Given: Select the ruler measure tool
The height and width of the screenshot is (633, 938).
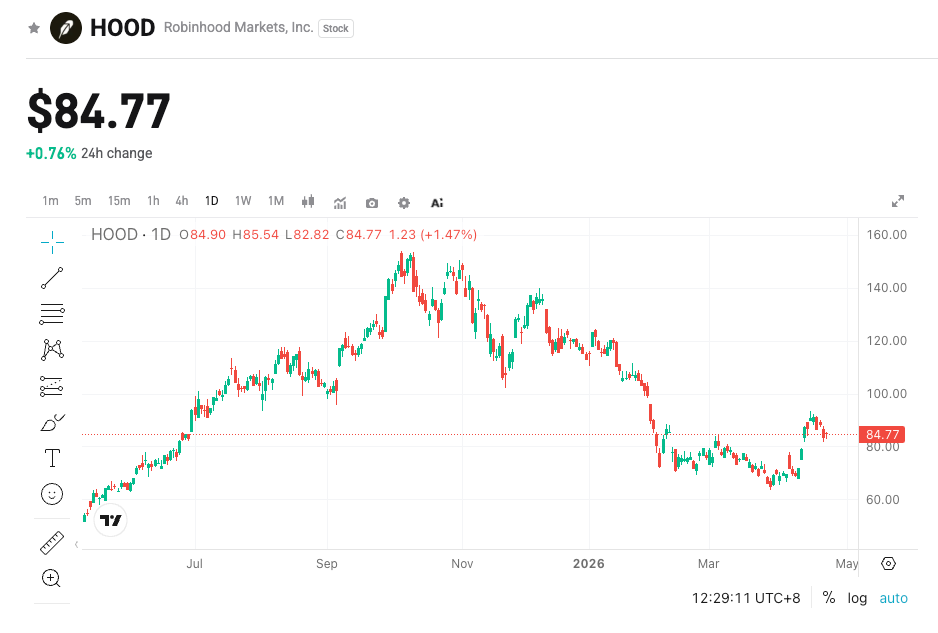Looking at the screenshot, I should [50, 541].
